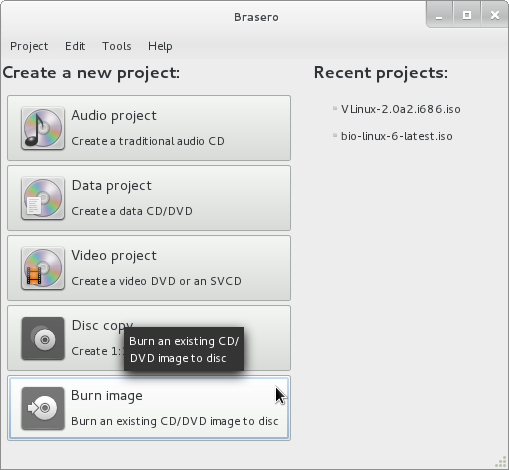
Task: Click the bullet icon beside VLinux-2.0a2.i686.iso
Action: [335, 108]
